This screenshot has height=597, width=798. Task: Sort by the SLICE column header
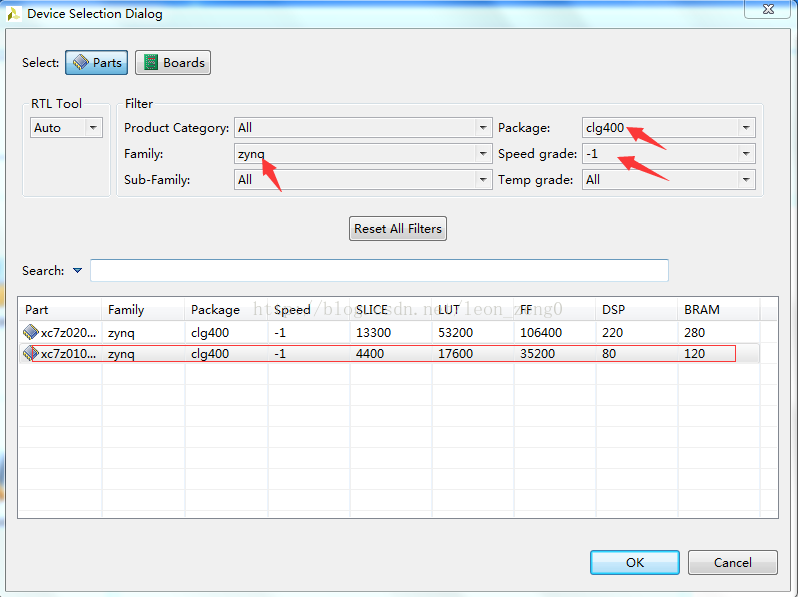391,309
